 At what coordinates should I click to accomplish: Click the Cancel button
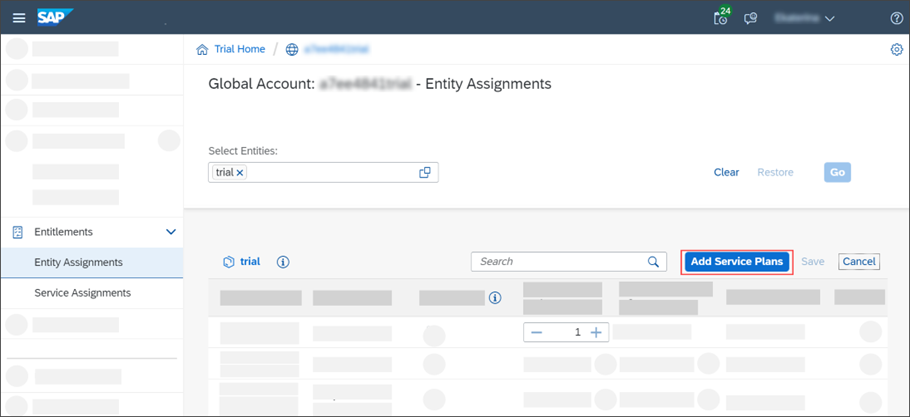pyautogui.click(x=859, y=262)
